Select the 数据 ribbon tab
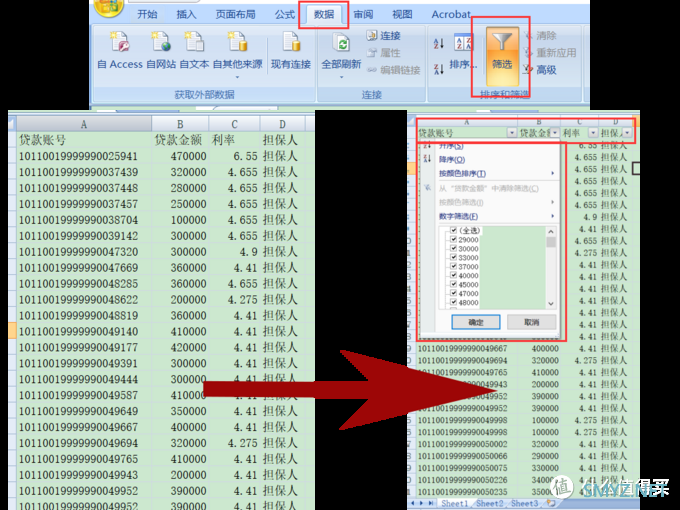Screen dimensions: 680x510 324,14
